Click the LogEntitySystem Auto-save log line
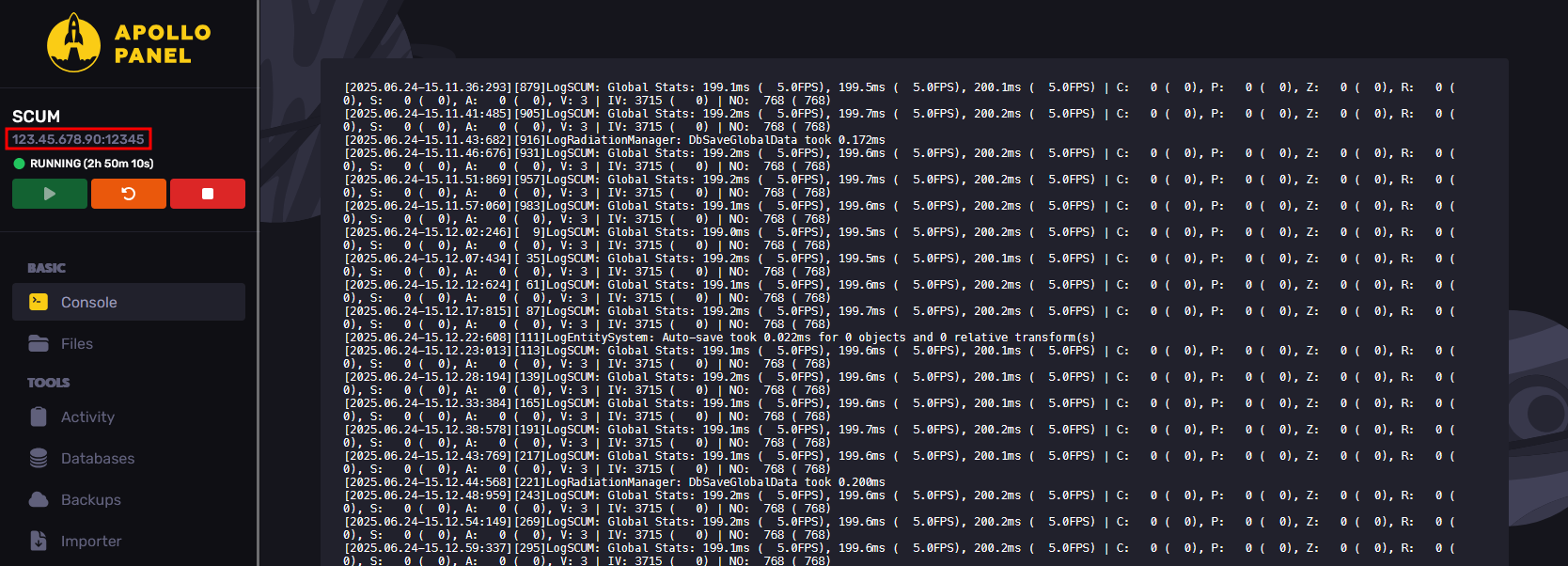This screenshot has height=566, width=1568. pos(719,338)
